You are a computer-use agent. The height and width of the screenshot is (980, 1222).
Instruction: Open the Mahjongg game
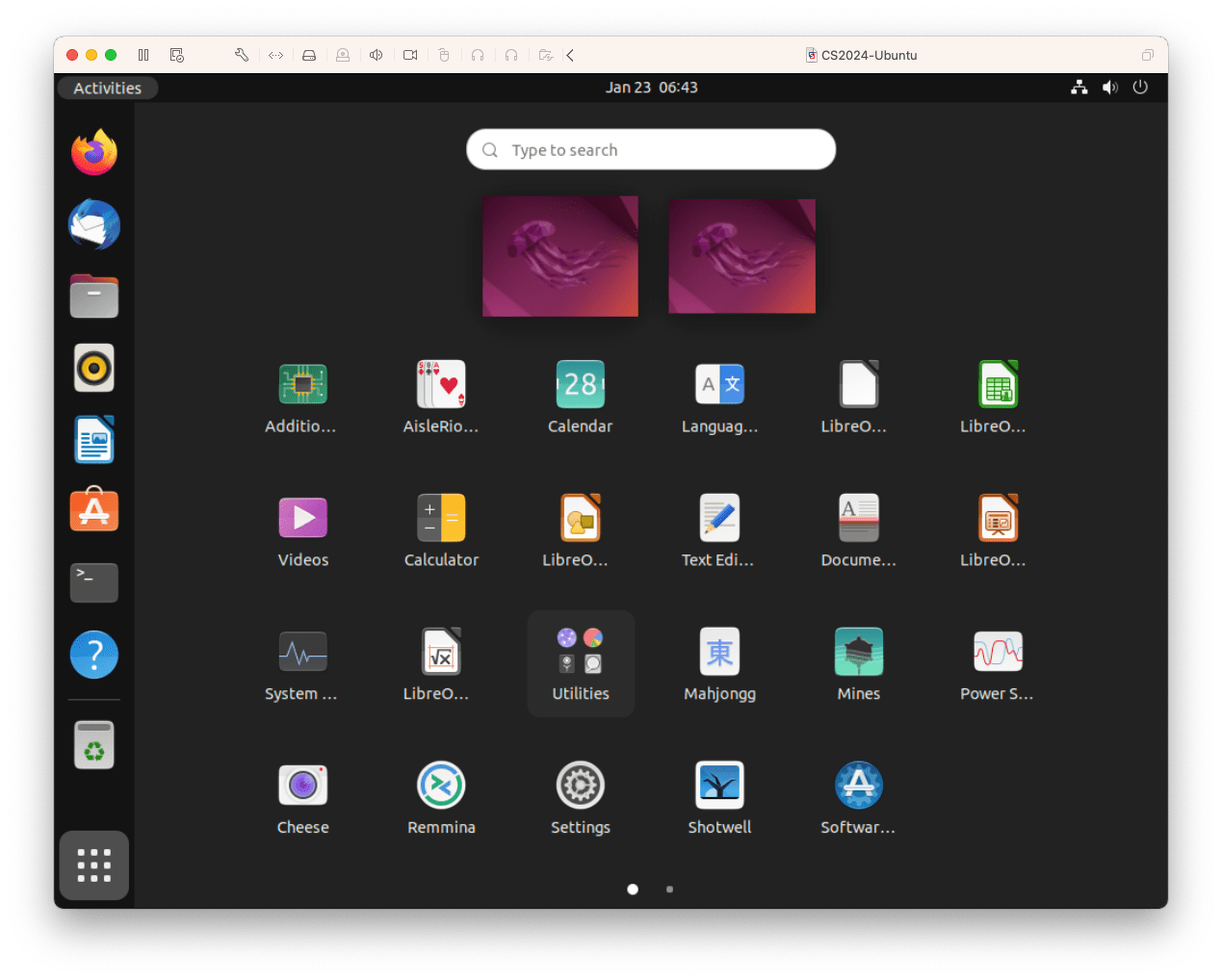[719, 651]
